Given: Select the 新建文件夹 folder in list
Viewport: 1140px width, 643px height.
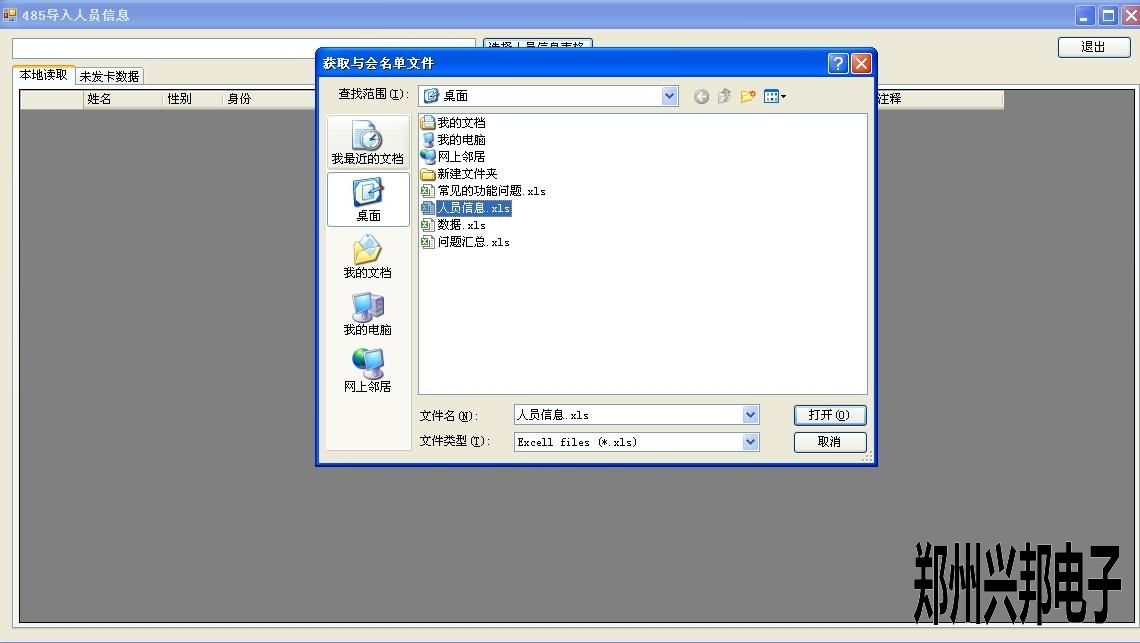Looking at the screenshot, I should 466,174.
